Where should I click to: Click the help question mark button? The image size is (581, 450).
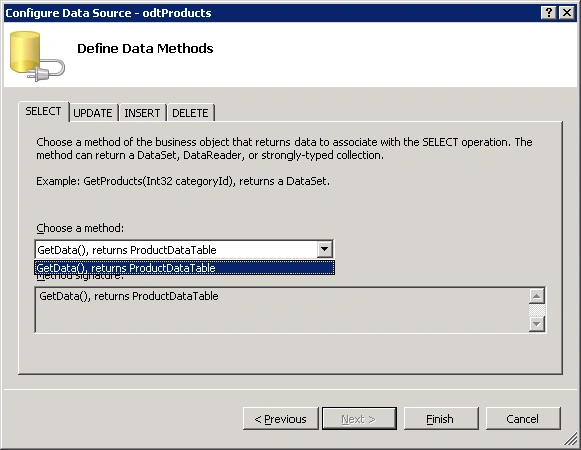pos(548,13)
